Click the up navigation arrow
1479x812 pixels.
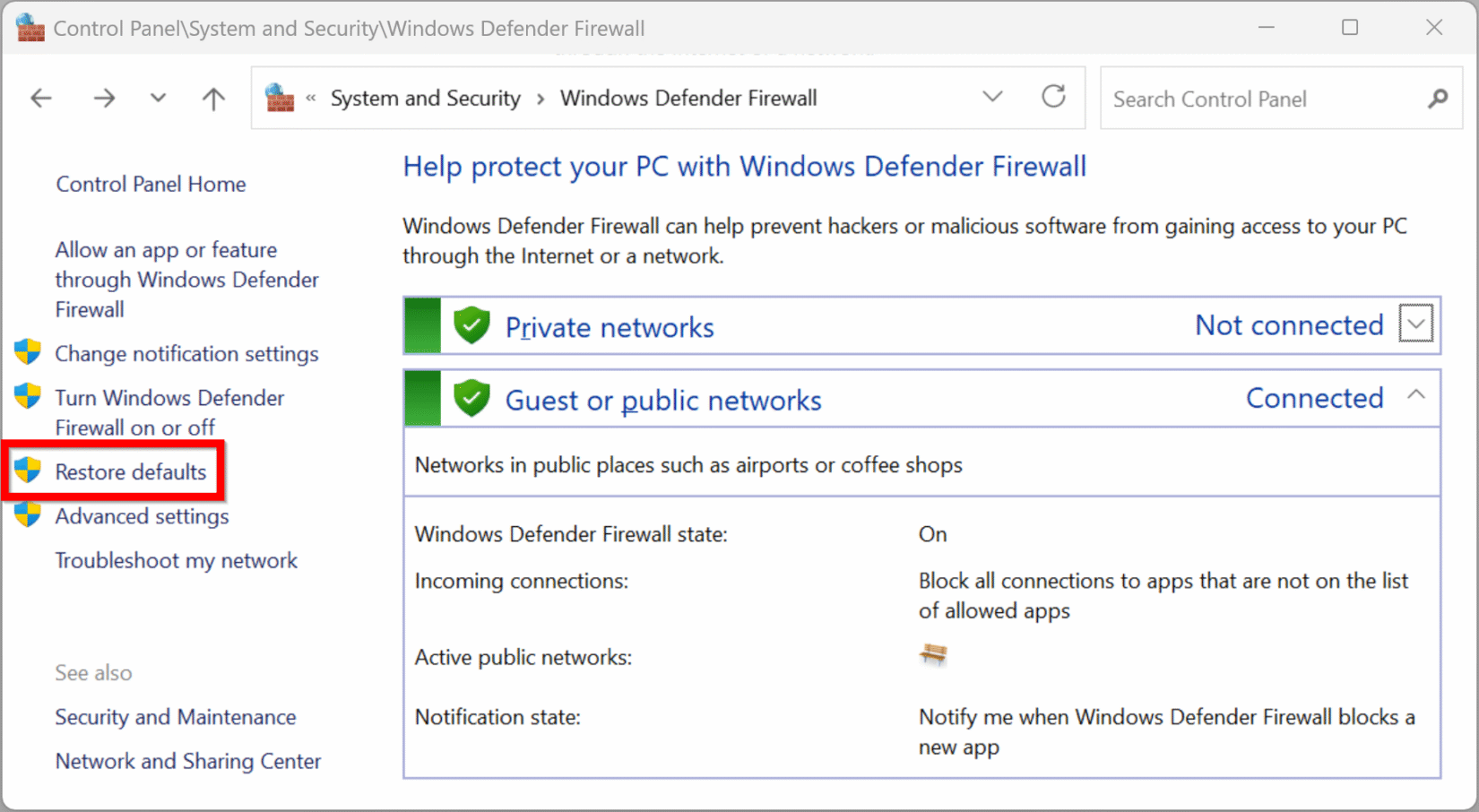tap(213, 98)
